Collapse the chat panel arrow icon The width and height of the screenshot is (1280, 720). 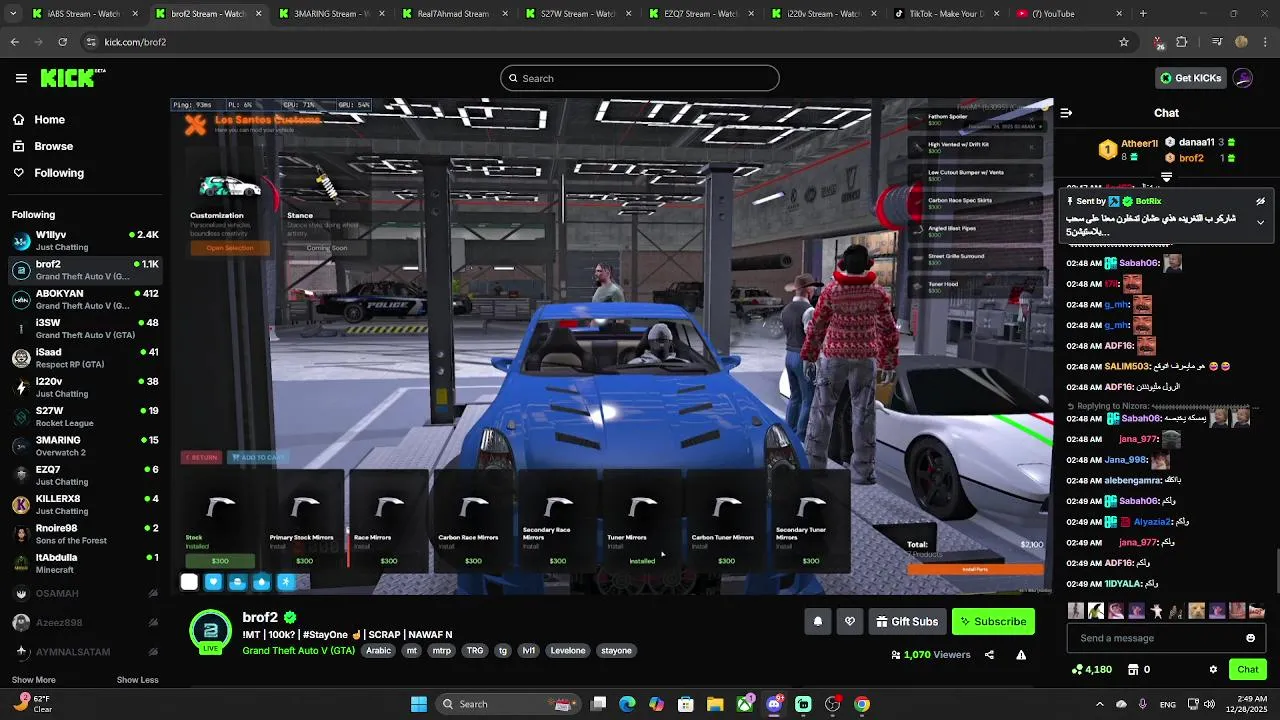point(1066,113)
